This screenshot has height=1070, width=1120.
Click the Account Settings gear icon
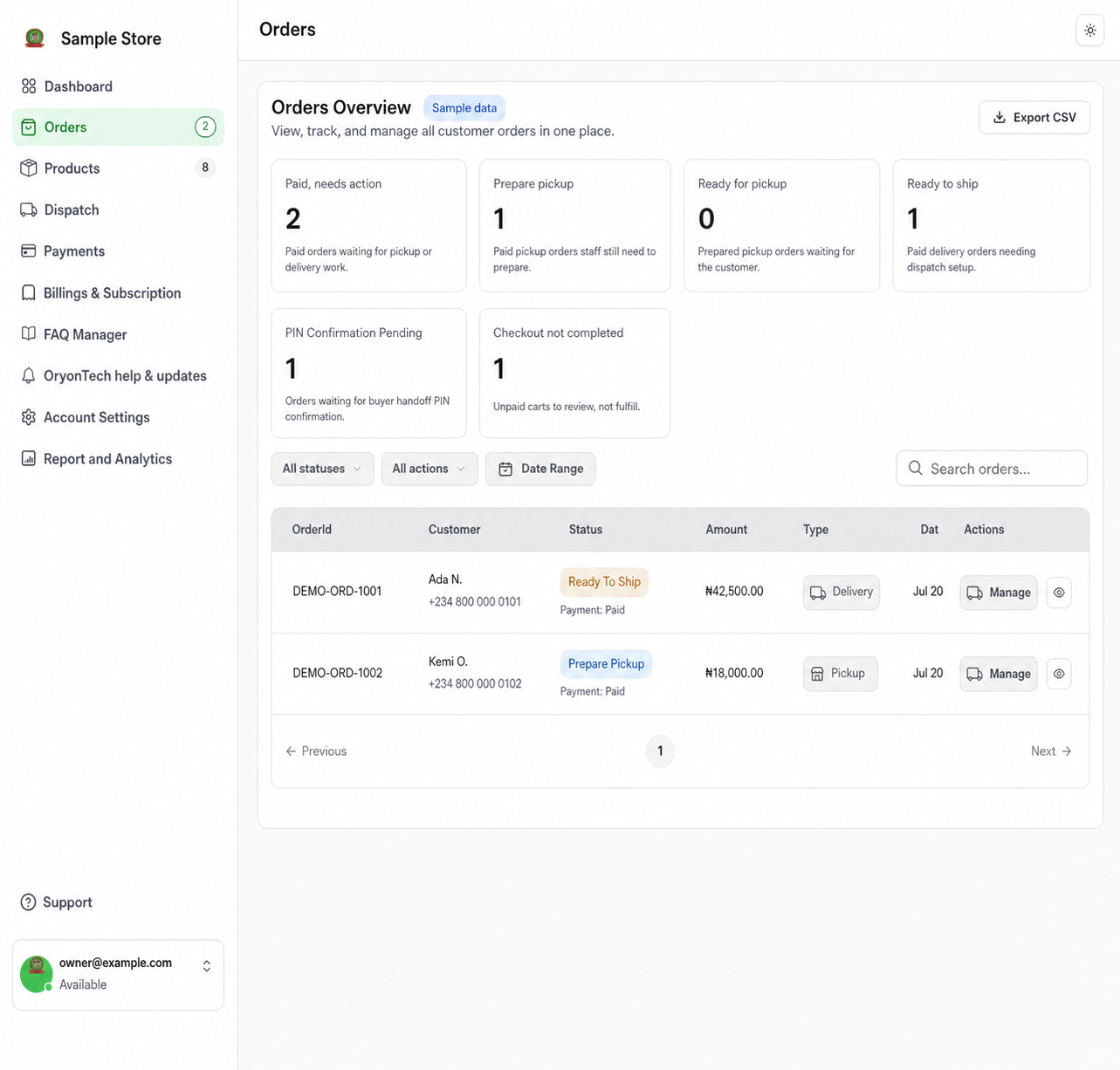tap(29, 417)
